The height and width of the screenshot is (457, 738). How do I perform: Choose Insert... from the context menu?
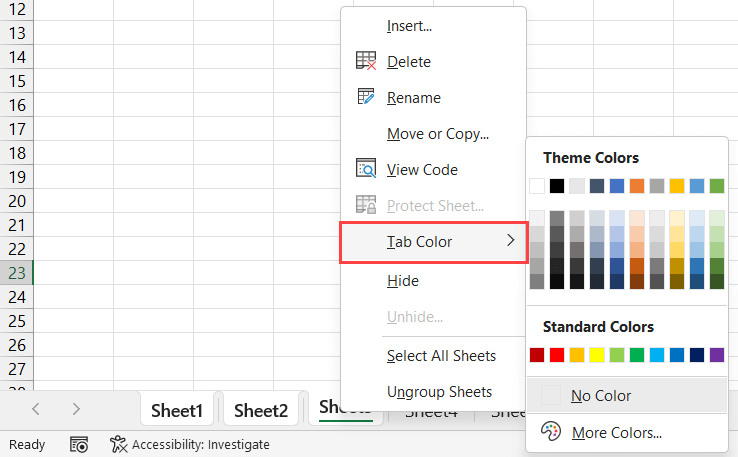[x=409, y=26]
